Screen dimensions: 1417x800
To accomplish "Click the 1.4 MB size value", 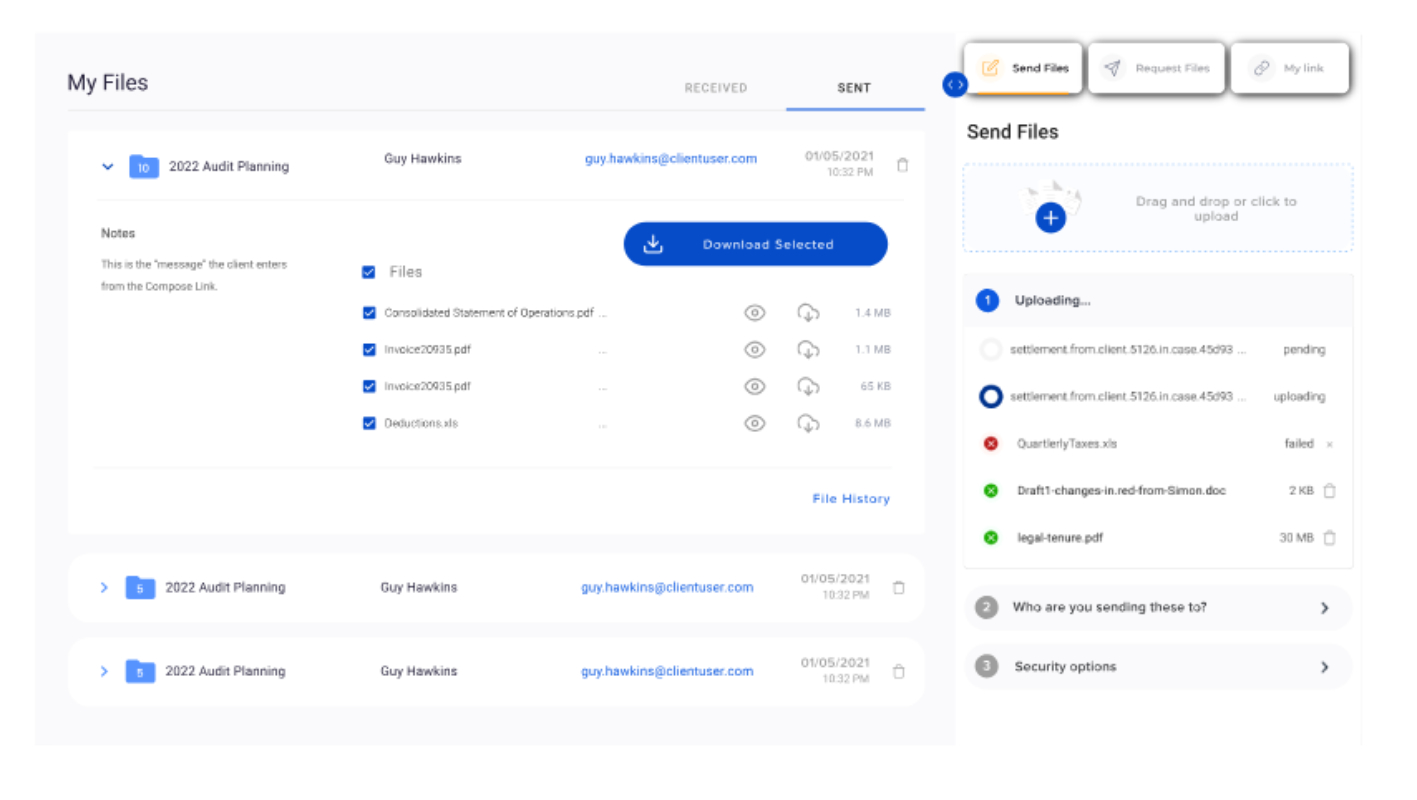I will [x=872, y=313].
